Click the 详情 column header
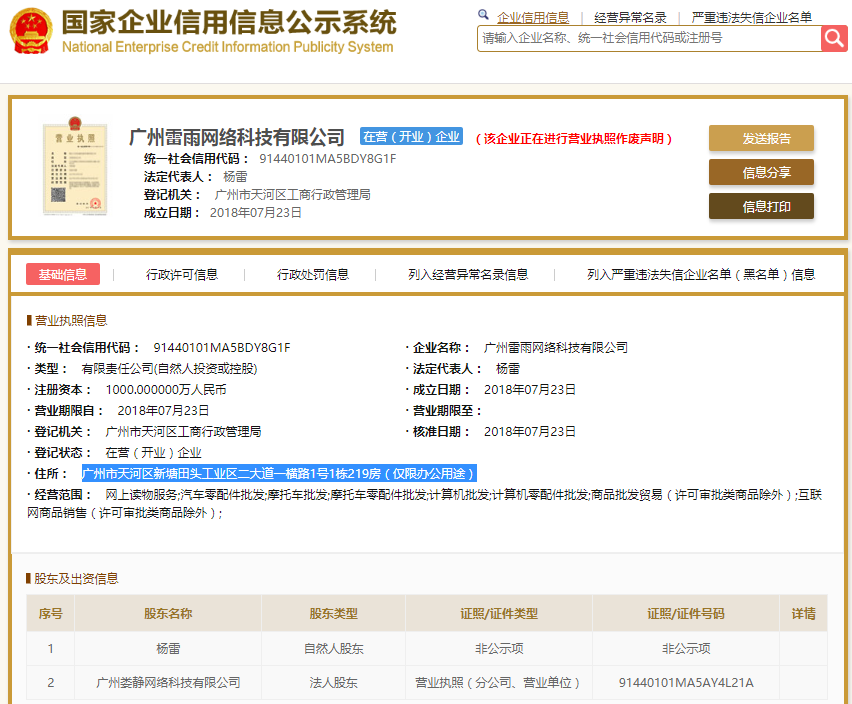The width and height of the screenshot is (852, 704). (803, 613)
